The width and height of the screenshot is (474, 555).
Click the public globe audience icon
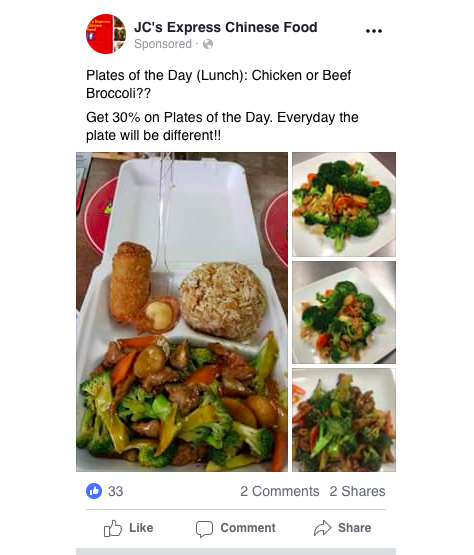208,44
